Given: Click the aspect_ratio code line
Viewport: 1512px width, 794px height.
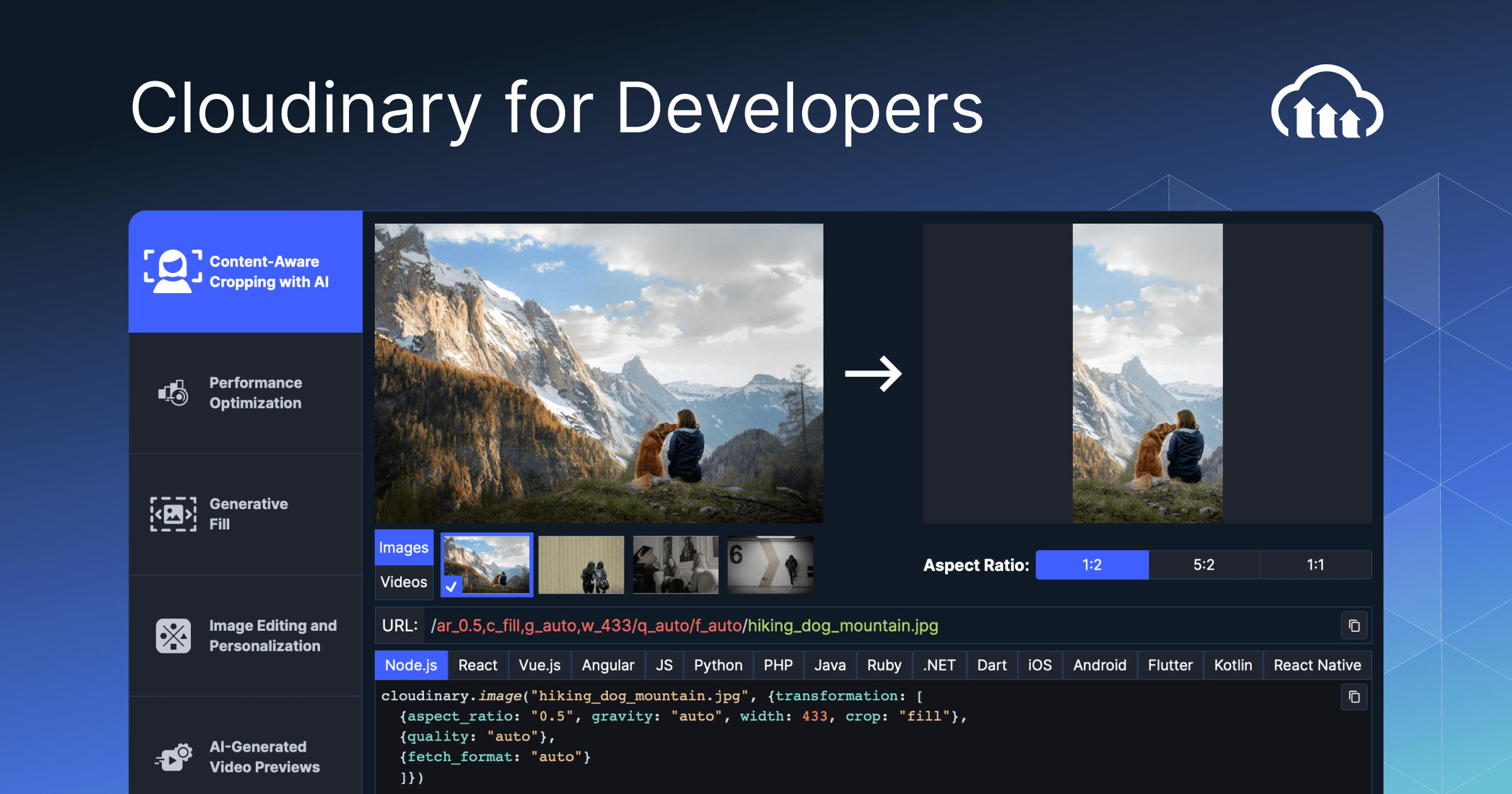Looking at the screenshot, I should click(683, 716).
